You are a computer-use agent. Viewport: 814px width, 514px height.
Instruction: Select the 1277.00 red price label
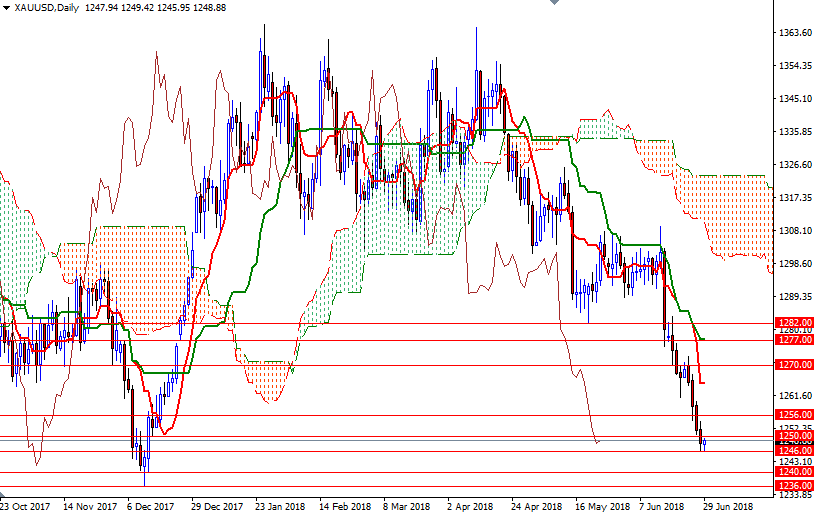794,340
